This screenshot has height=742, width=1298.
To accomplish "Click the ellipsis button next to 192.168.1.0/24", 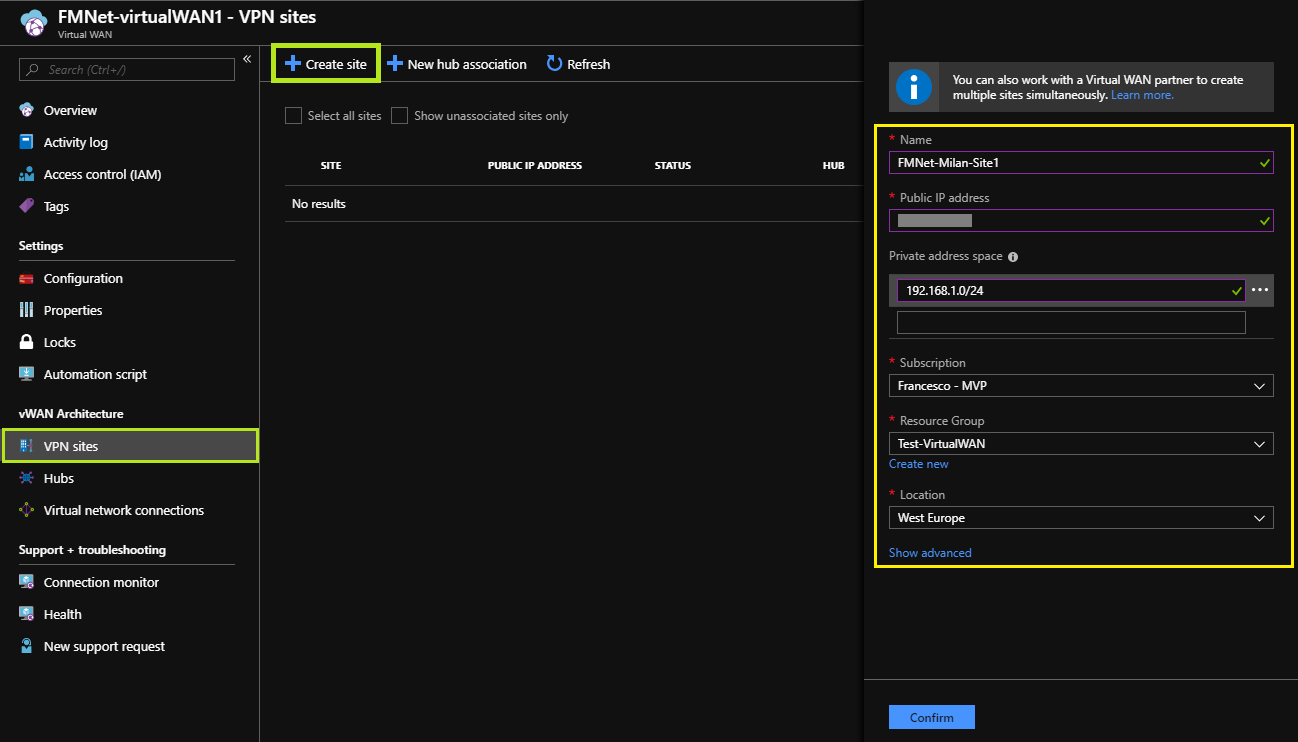I will pos(1260,290).
